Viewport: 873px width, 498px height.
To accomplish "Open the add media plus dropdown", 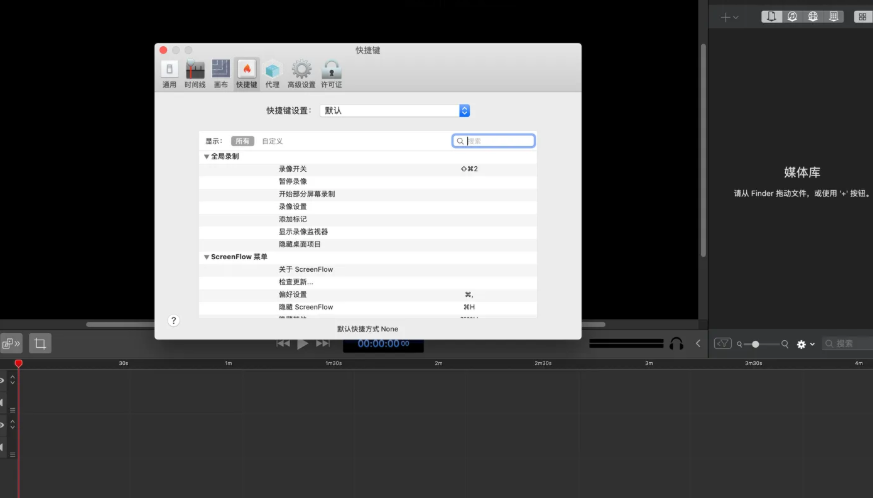I will (729, 17).
